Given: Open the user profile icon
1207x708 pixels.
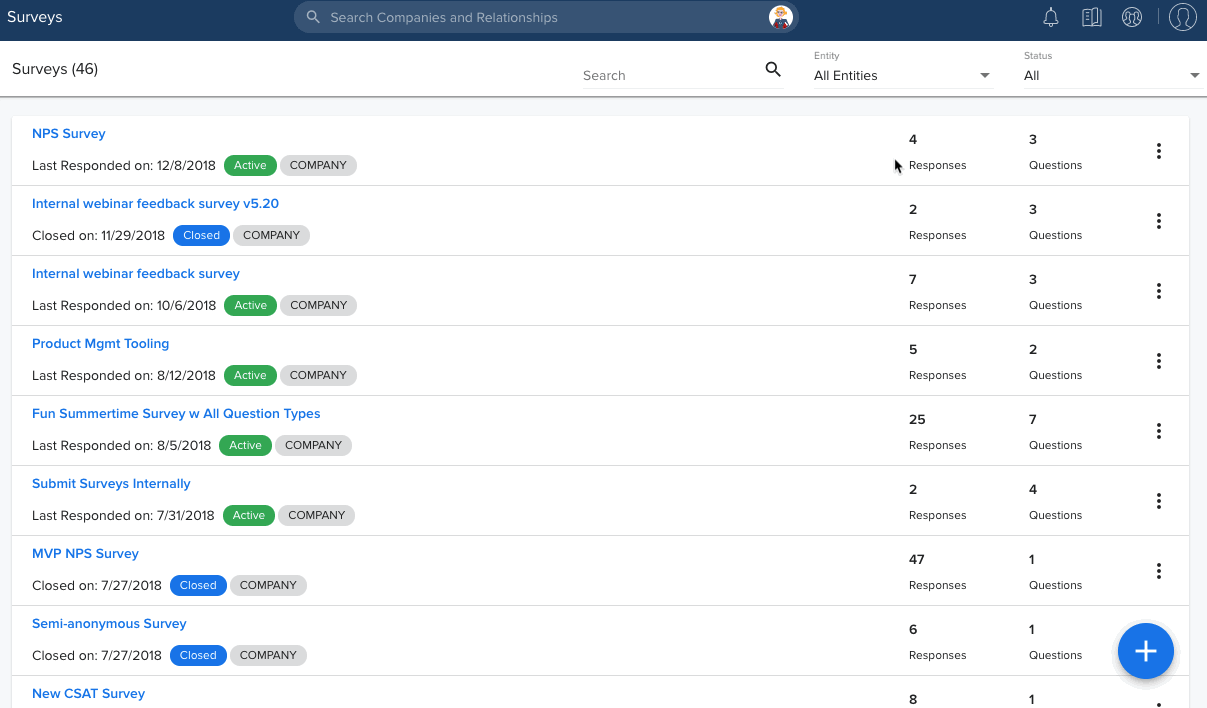Looking at the screenshot, I should tap(1183, 17).
